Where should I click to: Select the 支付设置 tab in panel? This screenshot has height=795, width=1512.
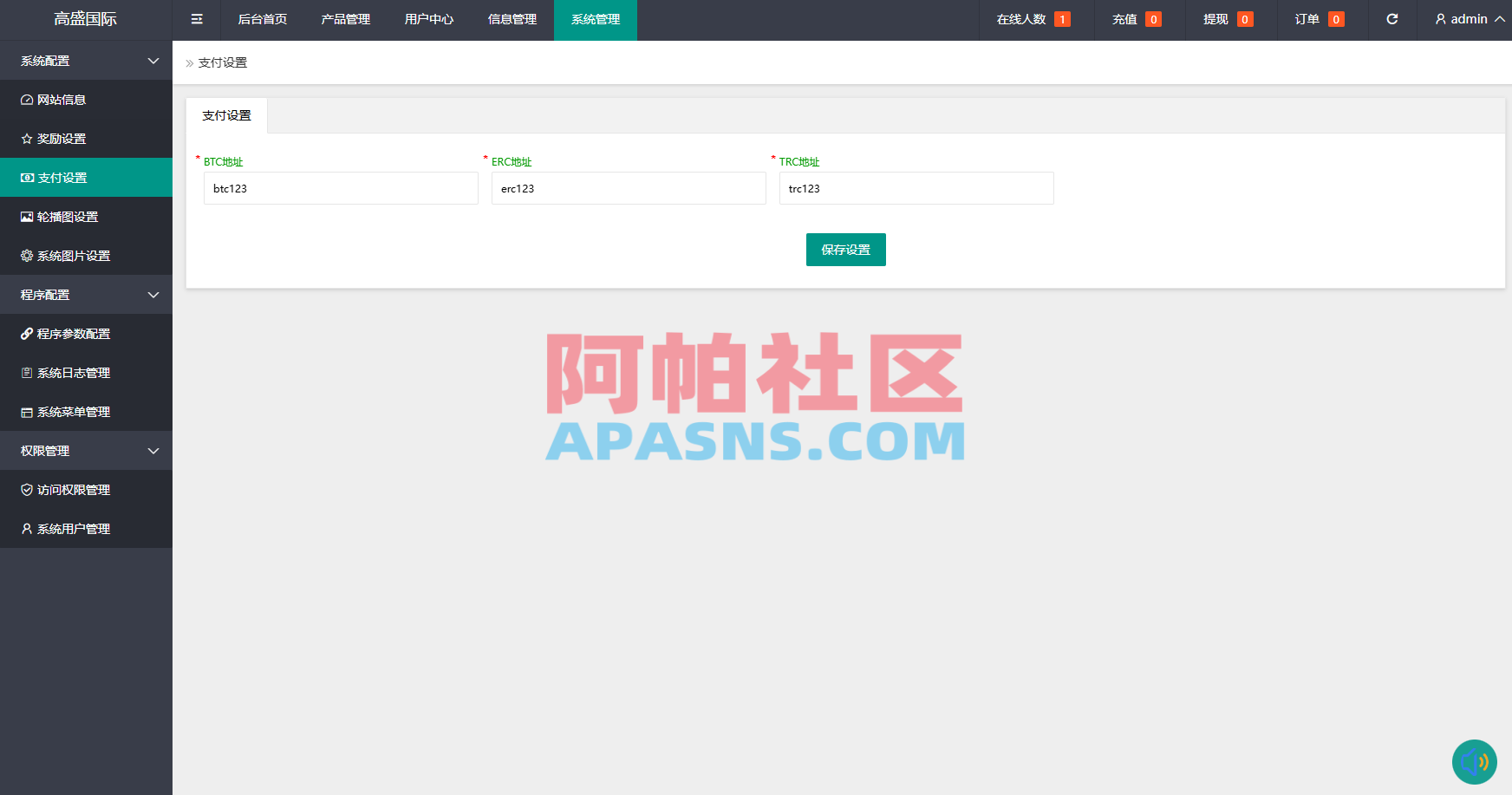point(227,115)
